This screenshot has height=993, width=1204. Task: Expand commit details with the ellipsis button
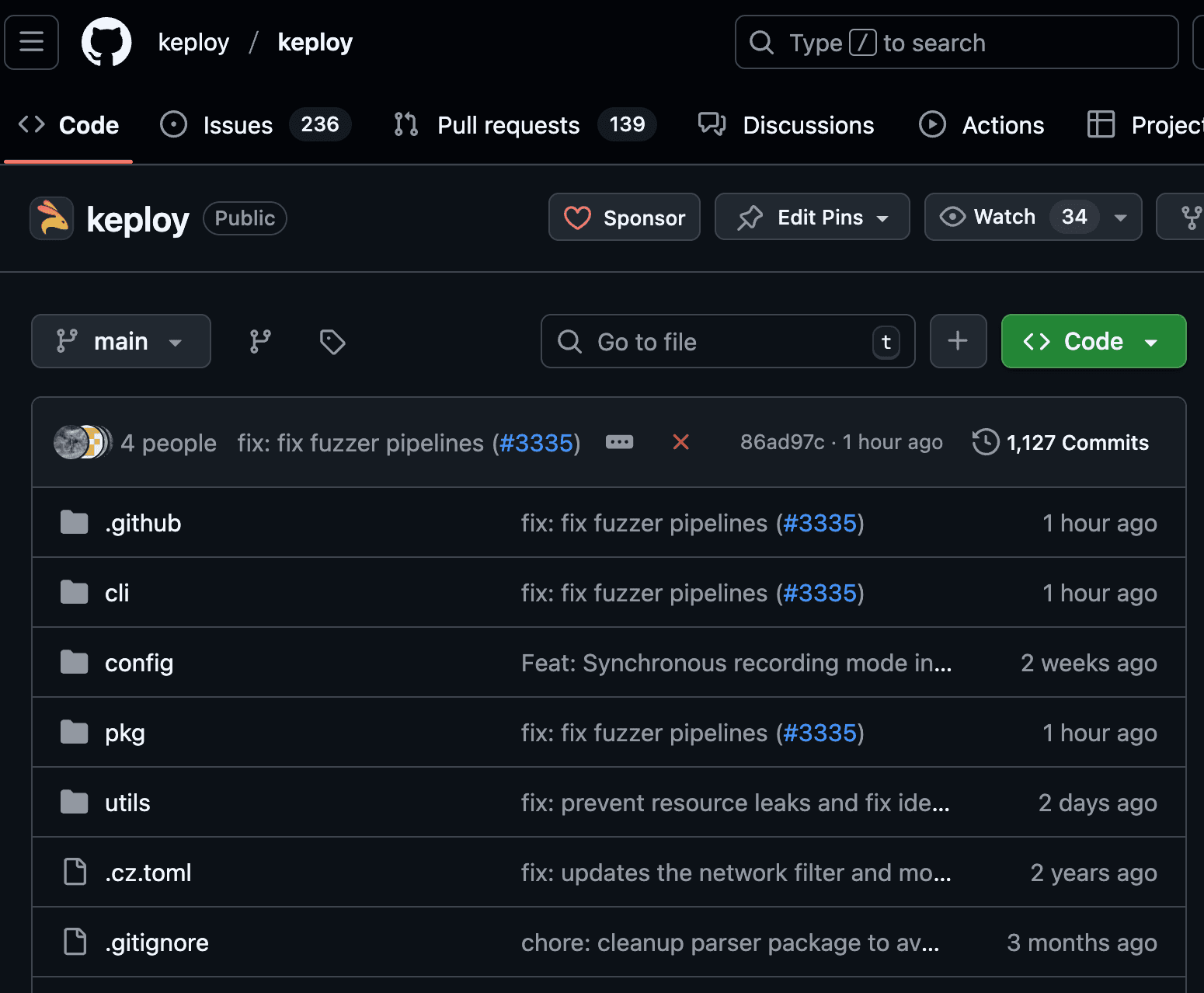click(x=619, y=442)
